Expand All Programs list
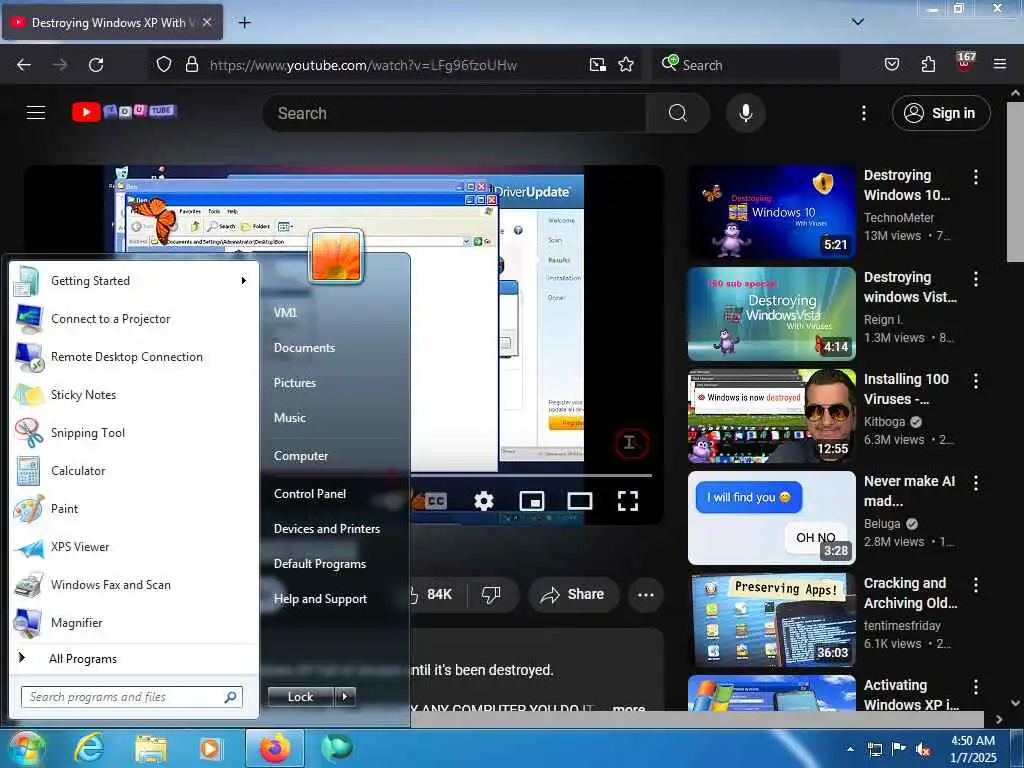1024x768 pixels. click(134, 658)
